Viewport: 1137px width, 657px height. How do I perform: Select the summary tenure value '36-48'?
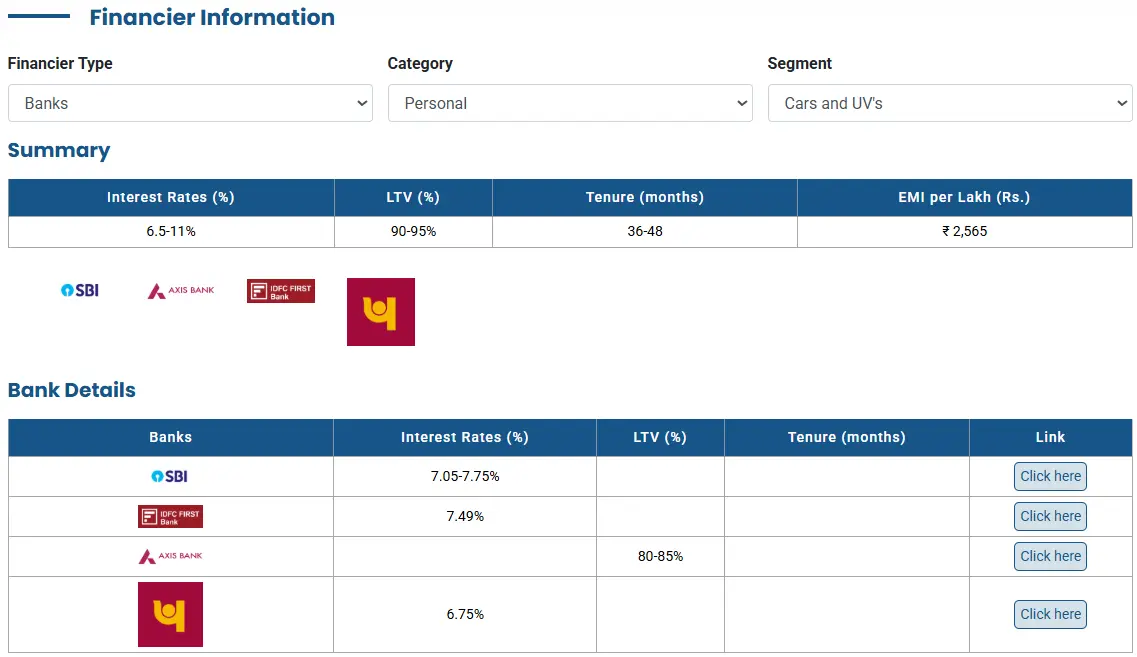pyautogui.click(x=645, y=231)
